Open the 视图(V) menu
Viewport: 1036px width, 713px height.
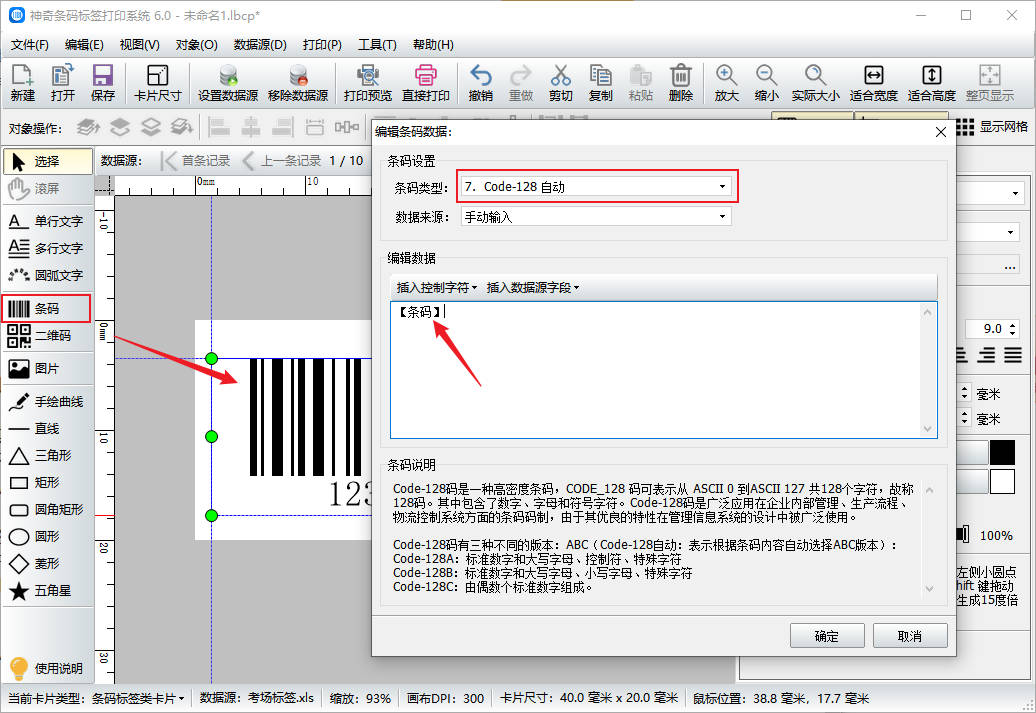pos(139,44)
